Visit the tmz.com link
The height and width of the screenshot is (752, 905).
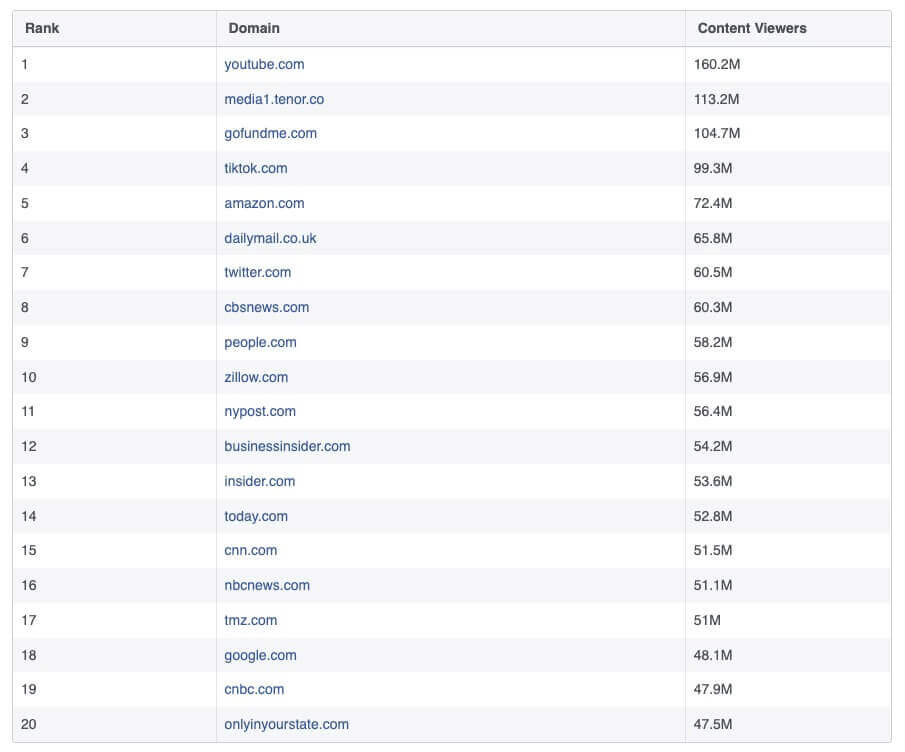point(250,620)
